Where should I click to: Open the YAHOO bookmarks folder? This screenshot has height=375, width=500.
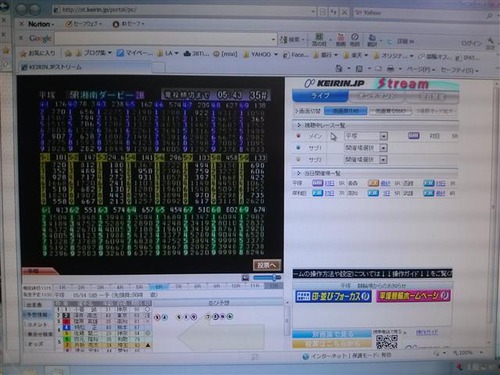[x=260, y=54]
